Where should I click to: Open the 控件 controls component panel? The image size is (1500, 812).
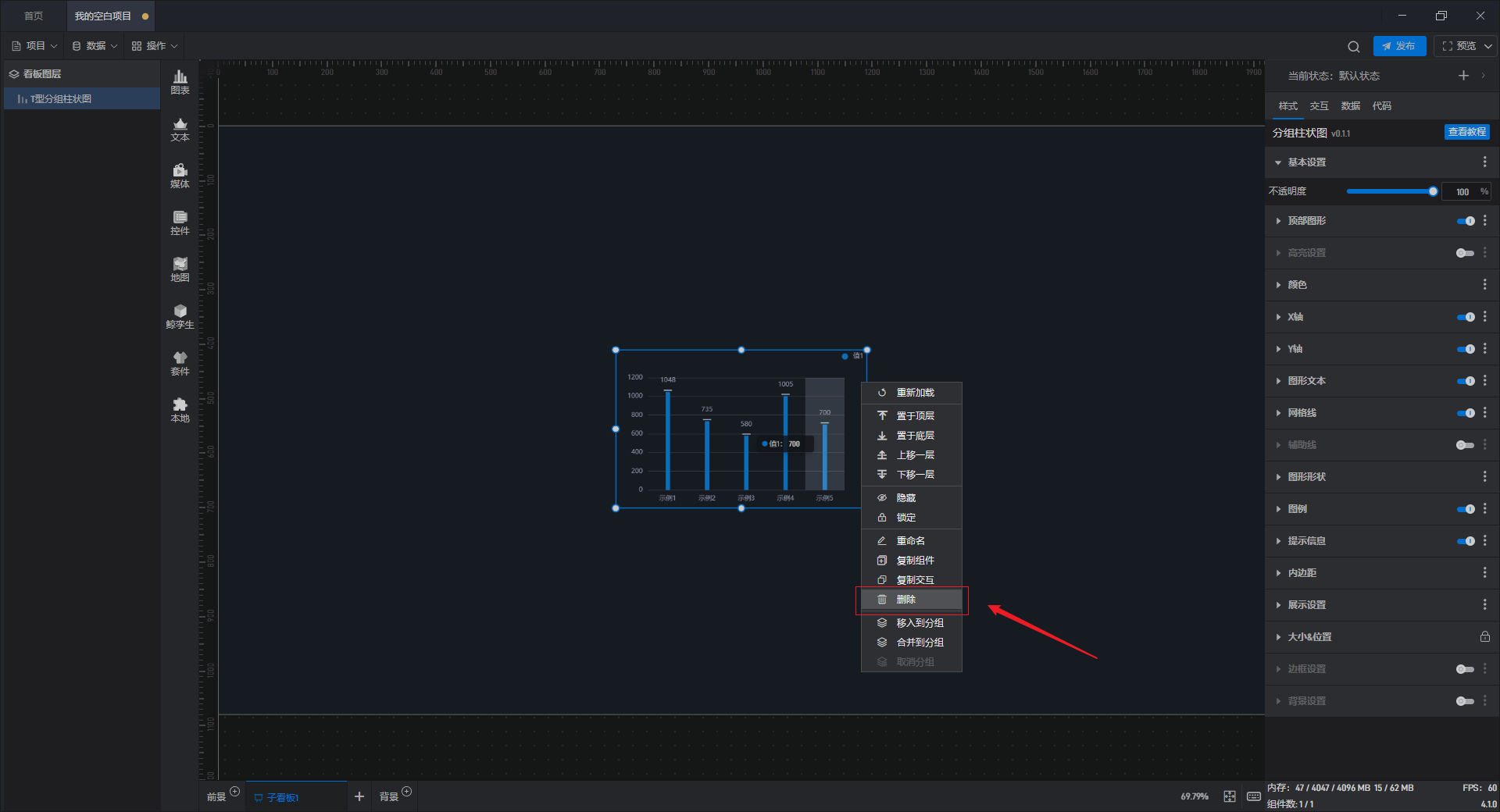pos(180,223)
